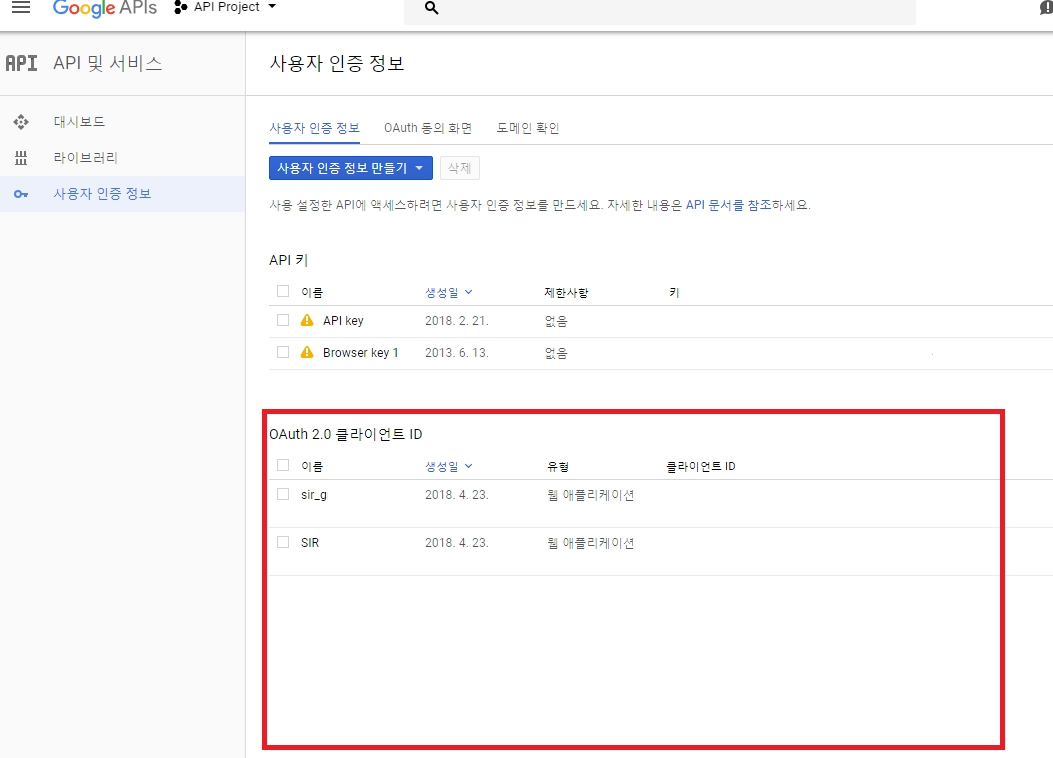Open the API 문서 link

pyautogui.click(x=714, y=205)
